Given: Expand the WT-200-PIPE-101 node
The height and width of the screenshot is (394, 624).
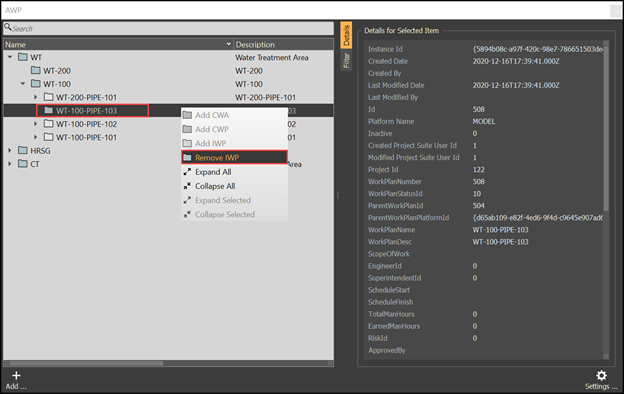Looking at the screenshot, I should [x=35, y=97].
